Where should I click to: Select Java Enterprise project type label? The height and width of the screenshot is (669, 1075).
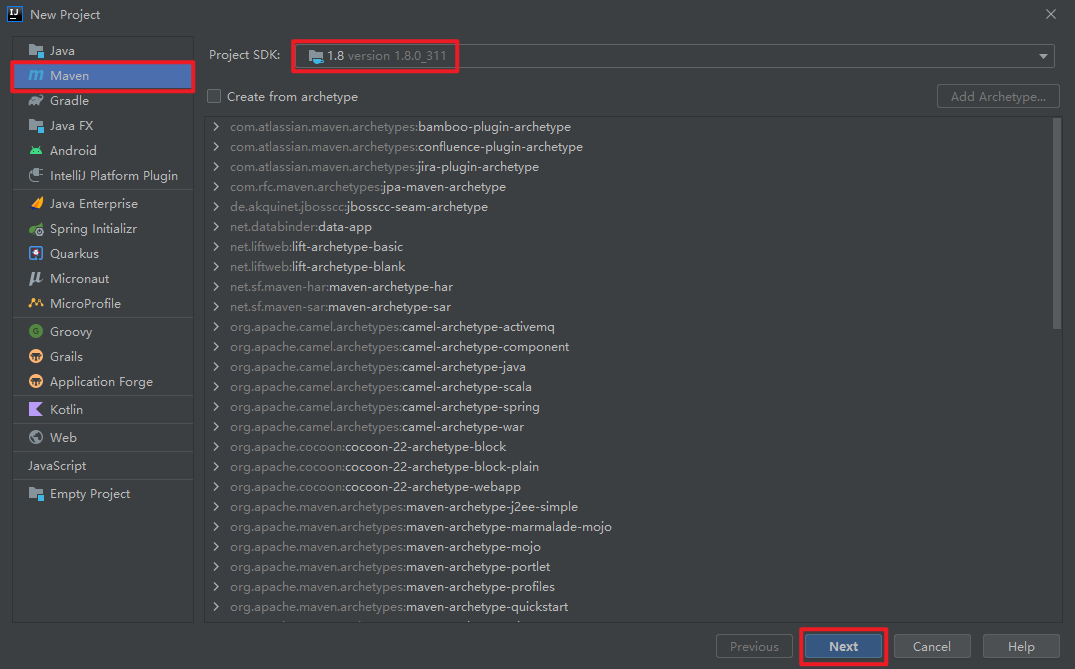[x=94, y=204]
